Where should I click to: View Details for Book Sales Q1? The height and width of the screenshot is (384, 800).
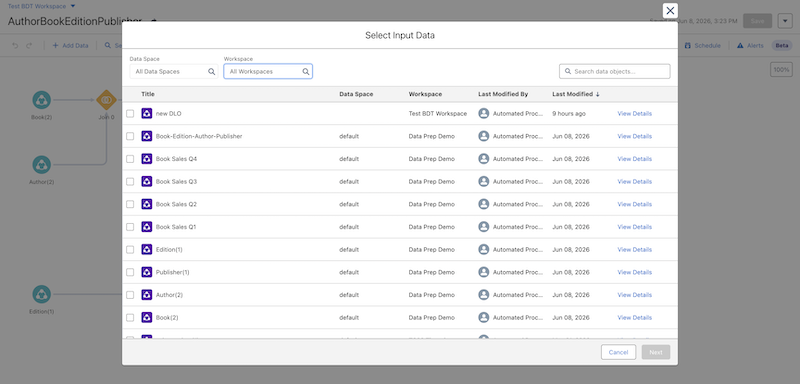tap(635, 227)
